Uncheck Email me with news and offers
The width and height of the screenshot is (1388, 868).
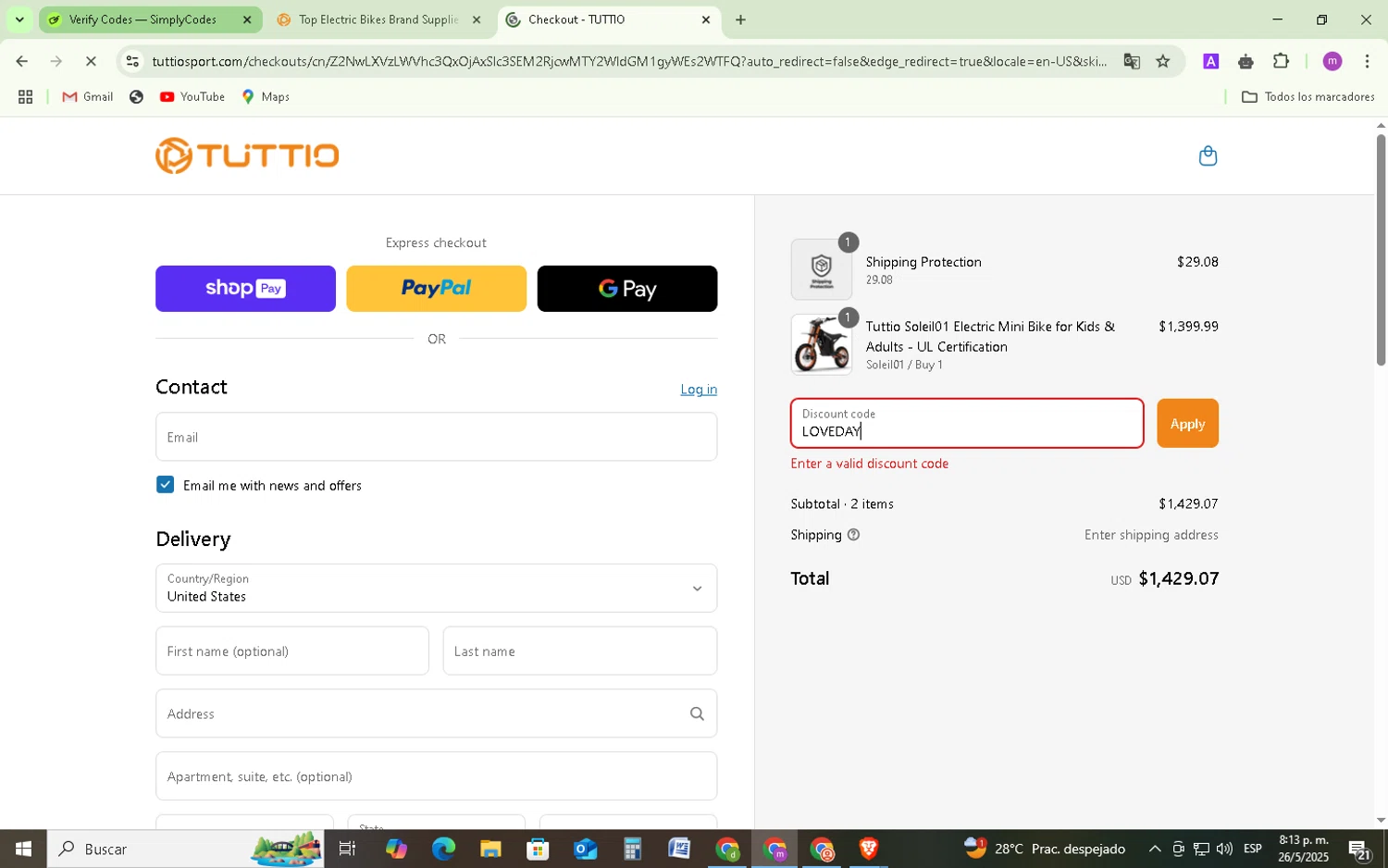pyautogui.click(x=165, y=485)
